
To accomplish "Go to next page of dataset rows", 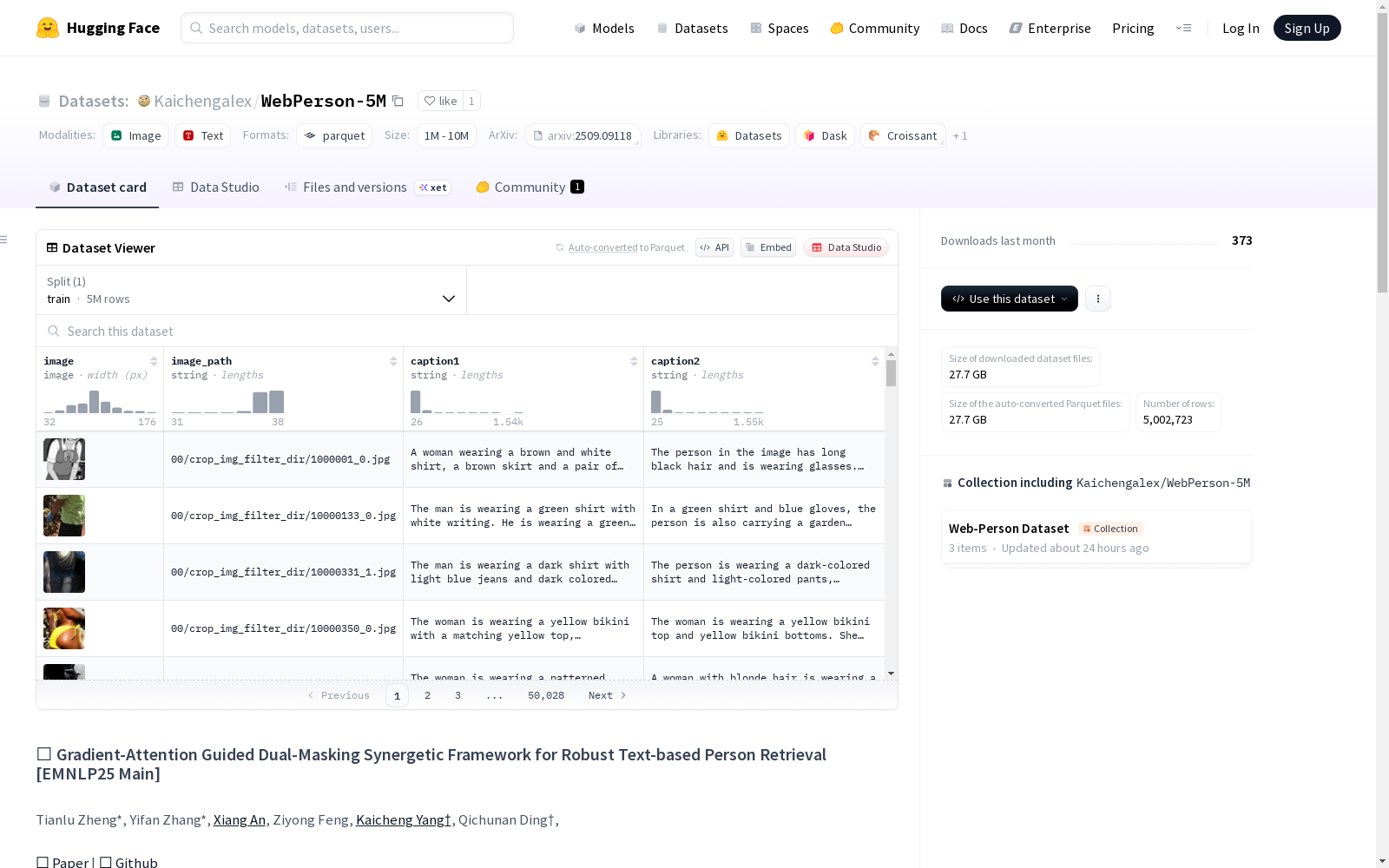I will pos(607,695).
